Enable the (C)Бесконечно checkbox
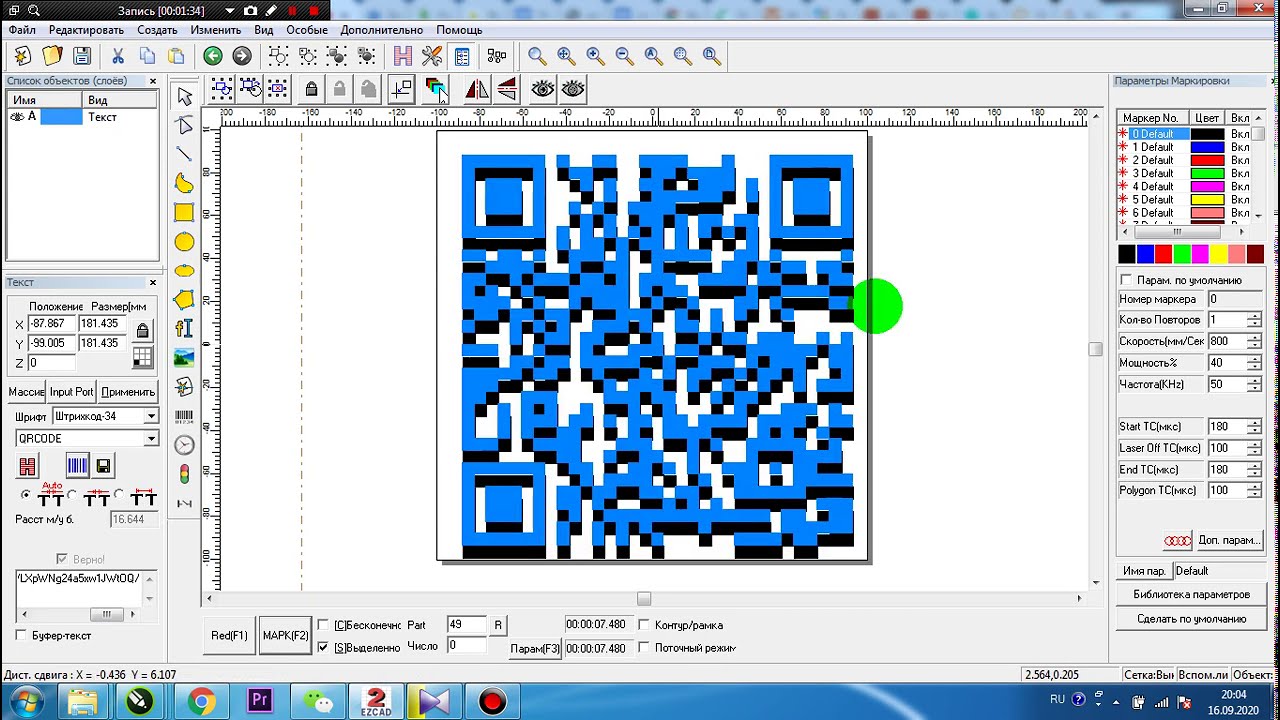 [323, 625]
